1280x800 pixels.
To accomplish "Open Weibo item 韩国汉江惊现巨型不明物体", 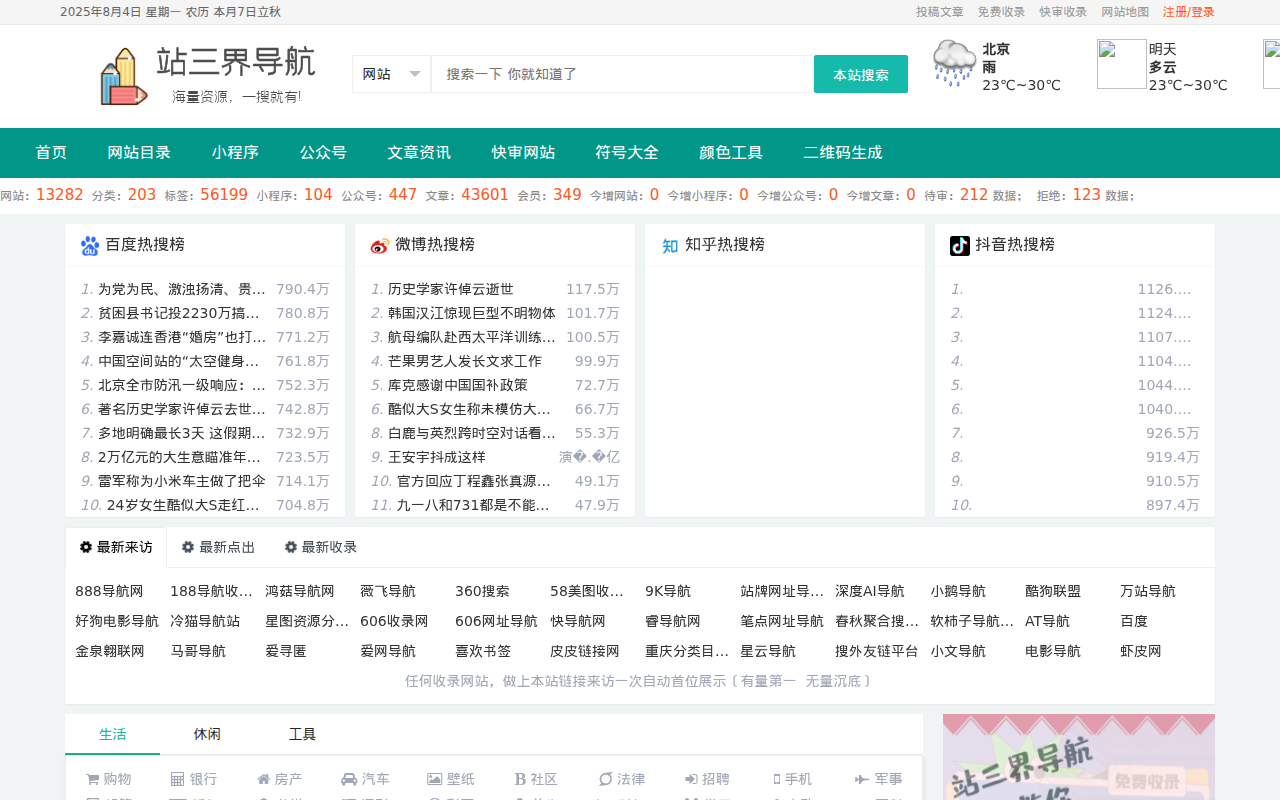I will coord(471,313).
